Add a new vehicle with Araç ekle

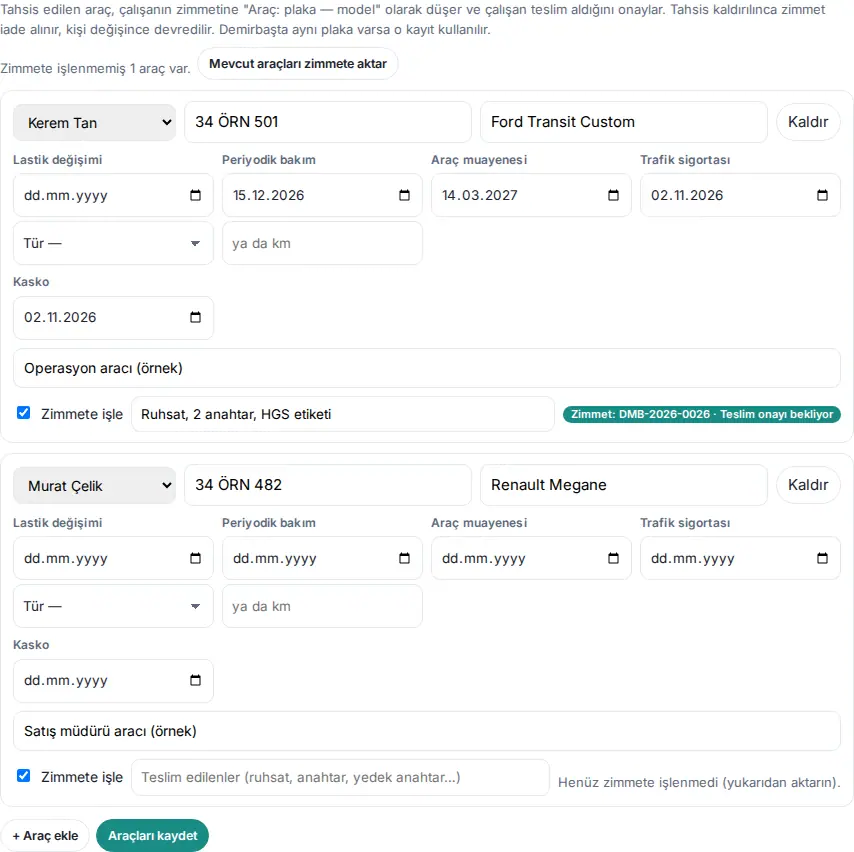(45, 836)
